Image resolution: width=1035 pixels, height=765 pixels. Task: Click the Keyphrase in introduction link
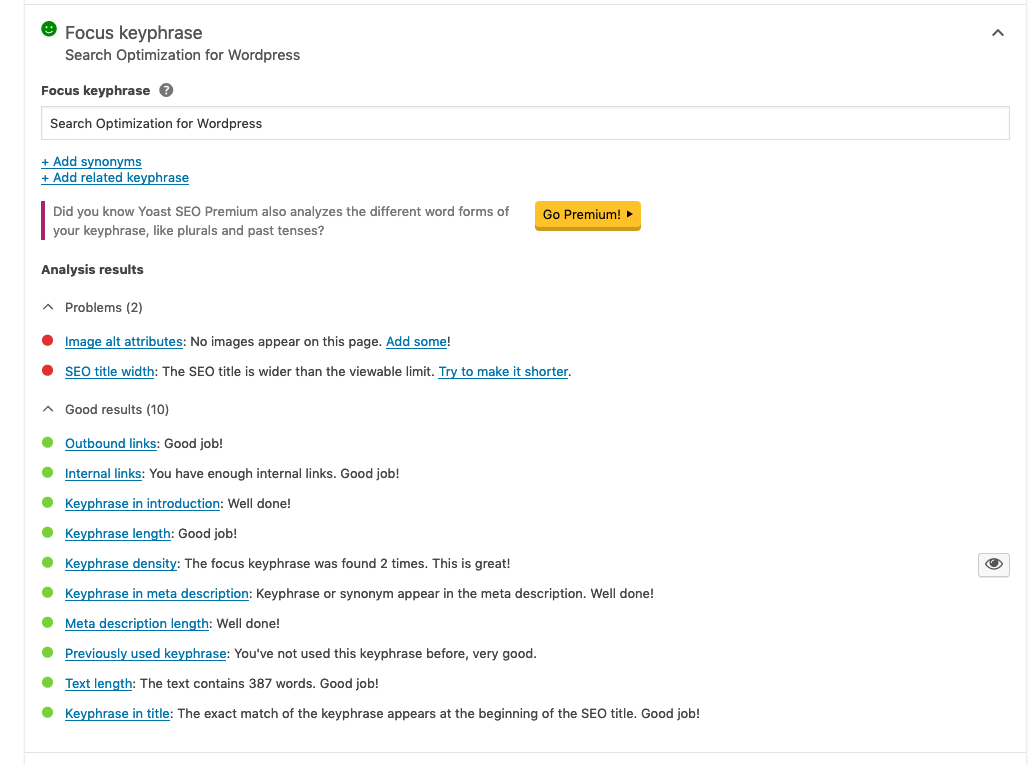point(142,504)
